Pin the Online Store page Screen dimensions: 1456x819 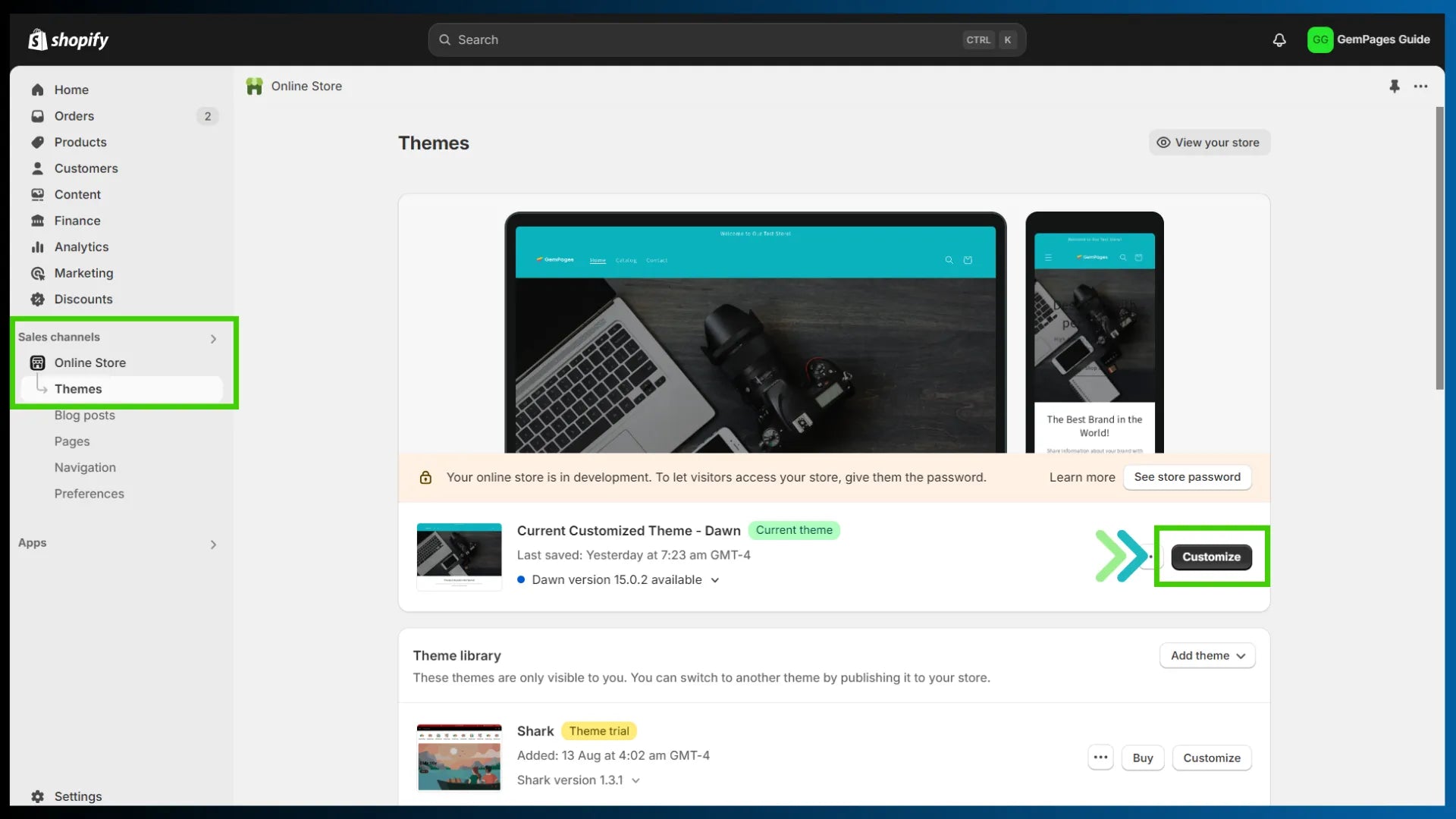1394,86
